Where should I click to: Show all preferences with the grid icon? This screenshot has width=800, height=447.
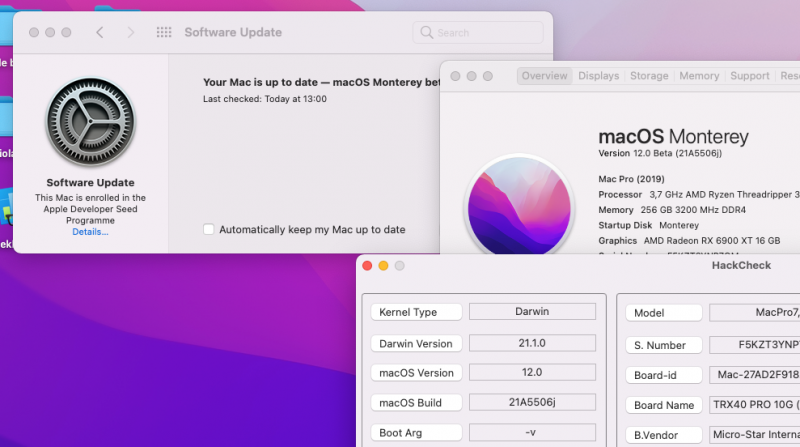pos(164,33)
